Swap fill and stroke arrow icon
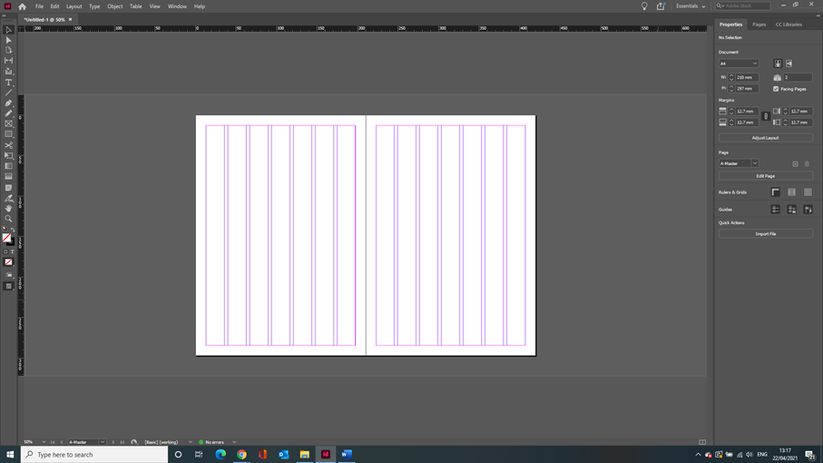This screenshot has height=463, width=823. point(13,230)
